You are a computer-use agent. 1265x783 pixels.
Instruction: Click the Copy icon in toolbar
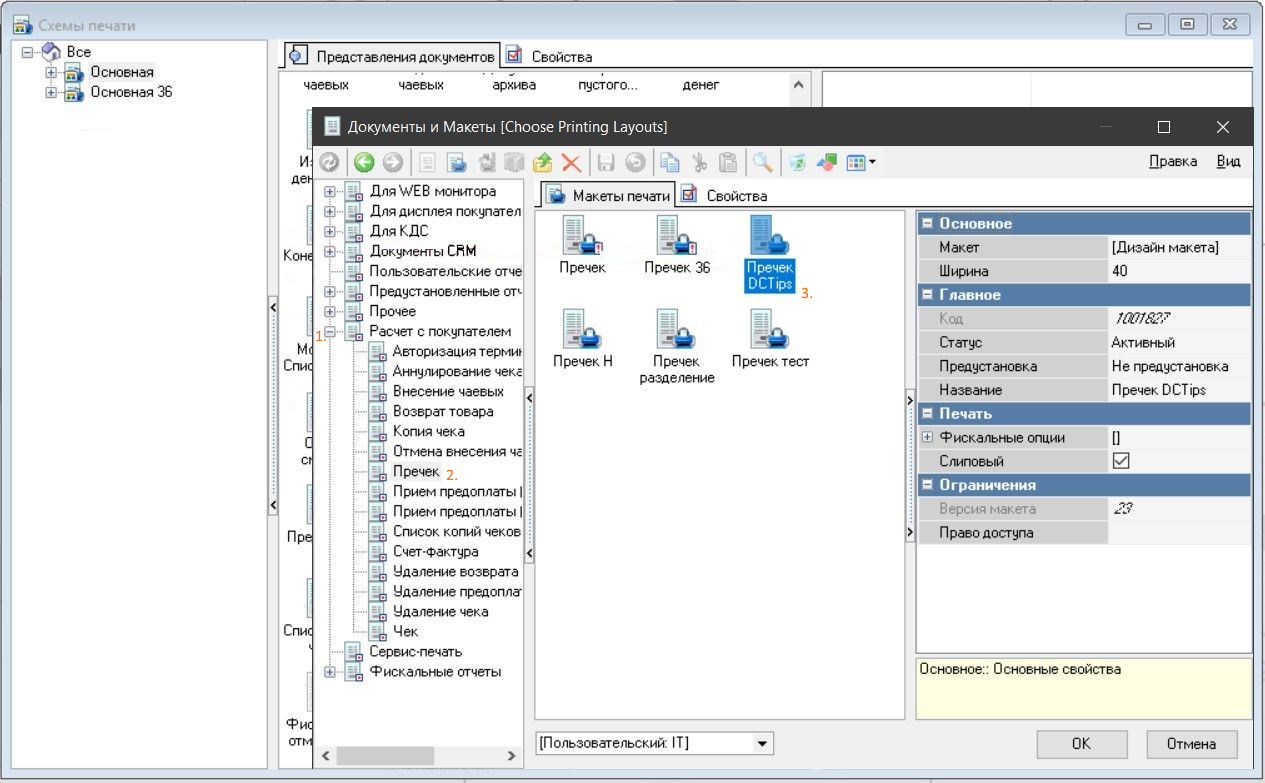coord(670,162)
